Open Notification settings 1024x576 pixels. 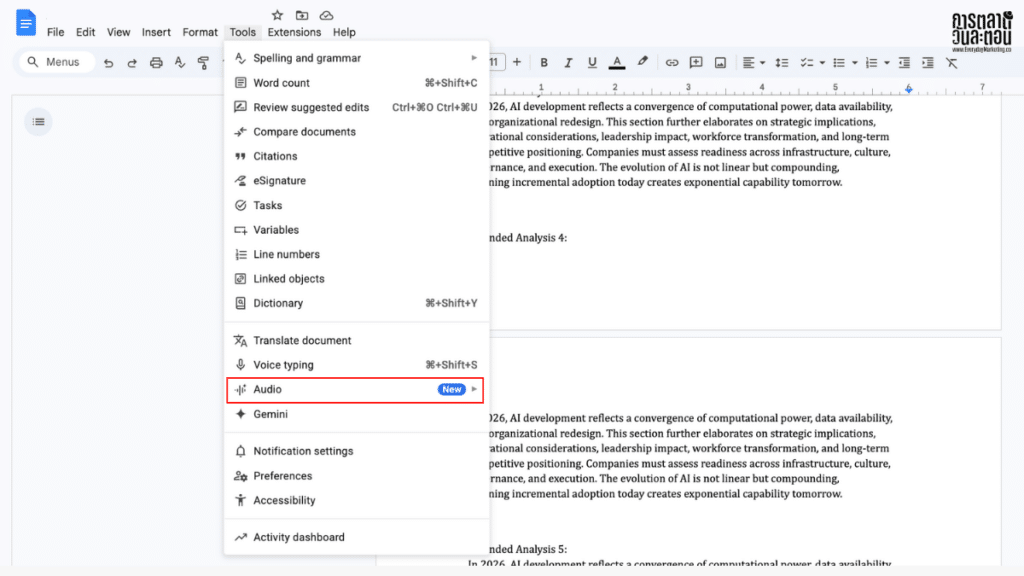356,451
